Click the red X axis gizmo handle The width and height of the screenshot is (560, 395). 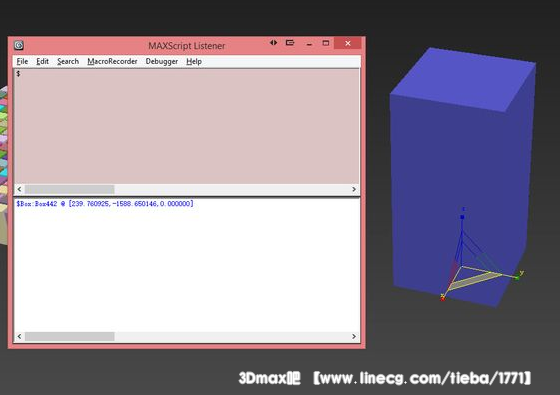(443, 298)
